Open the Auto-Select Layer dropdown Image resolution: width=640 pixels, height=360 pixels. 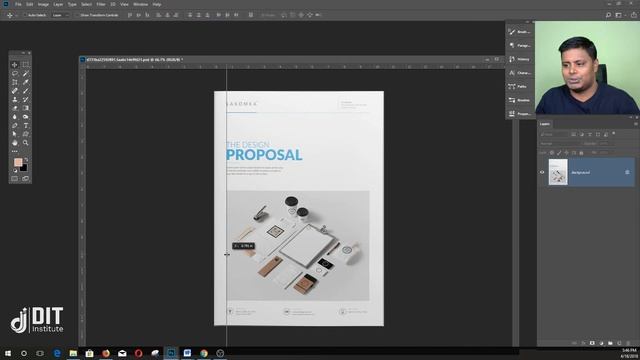click(x=60, y=15)
